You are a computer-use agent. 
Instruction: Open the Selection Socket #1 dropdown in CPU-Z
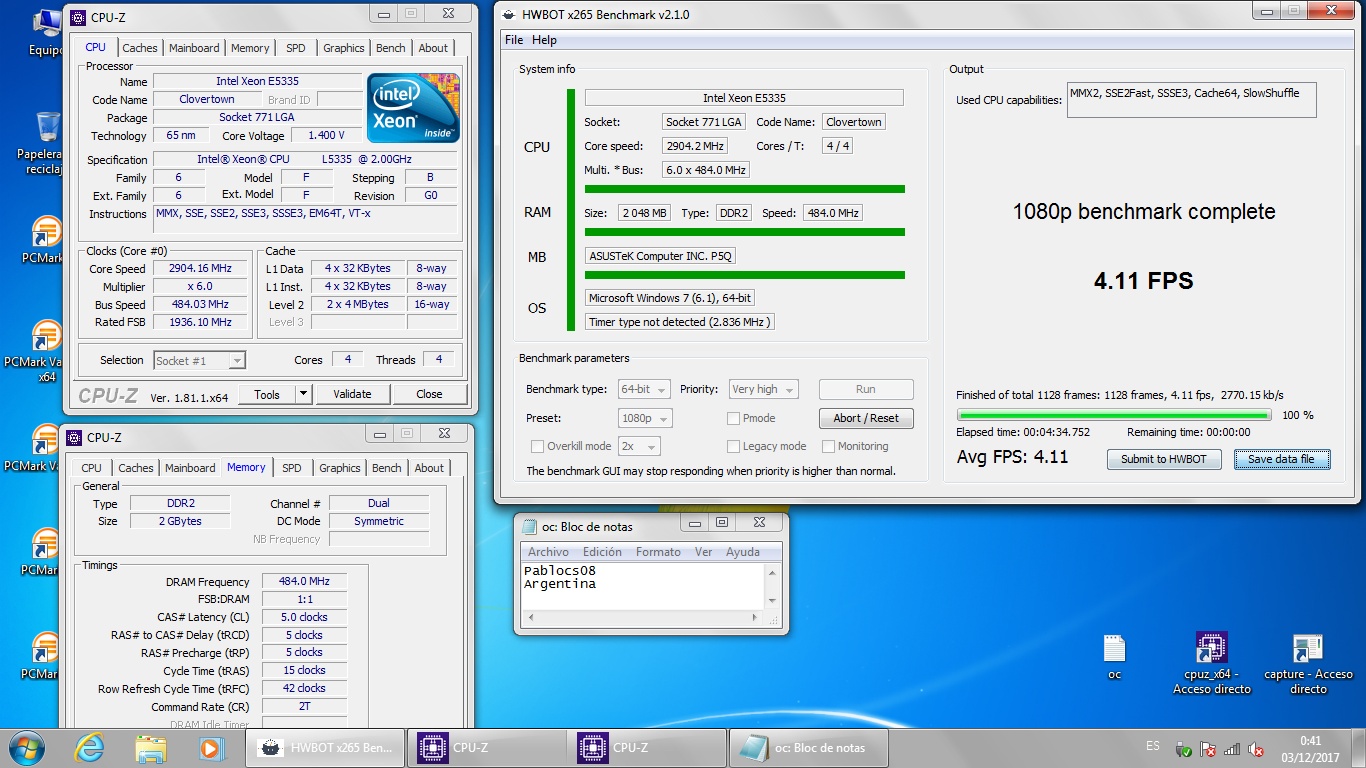(199, 360)
